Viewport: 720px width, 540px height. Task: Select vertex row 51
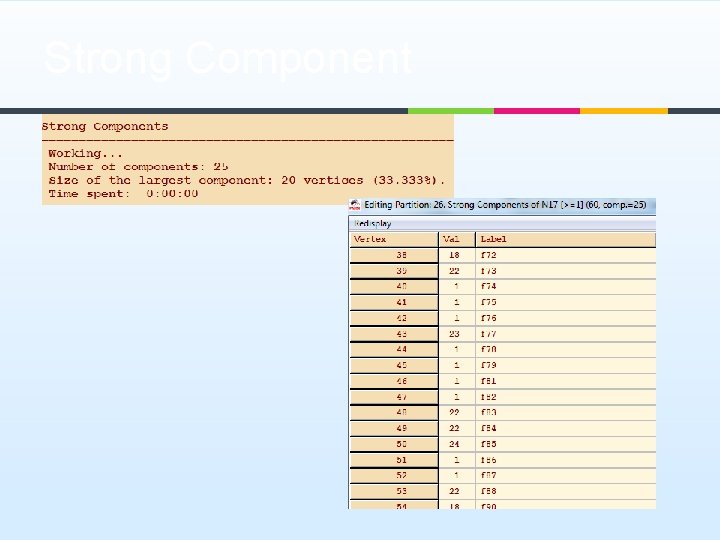(x=394, y=460)
